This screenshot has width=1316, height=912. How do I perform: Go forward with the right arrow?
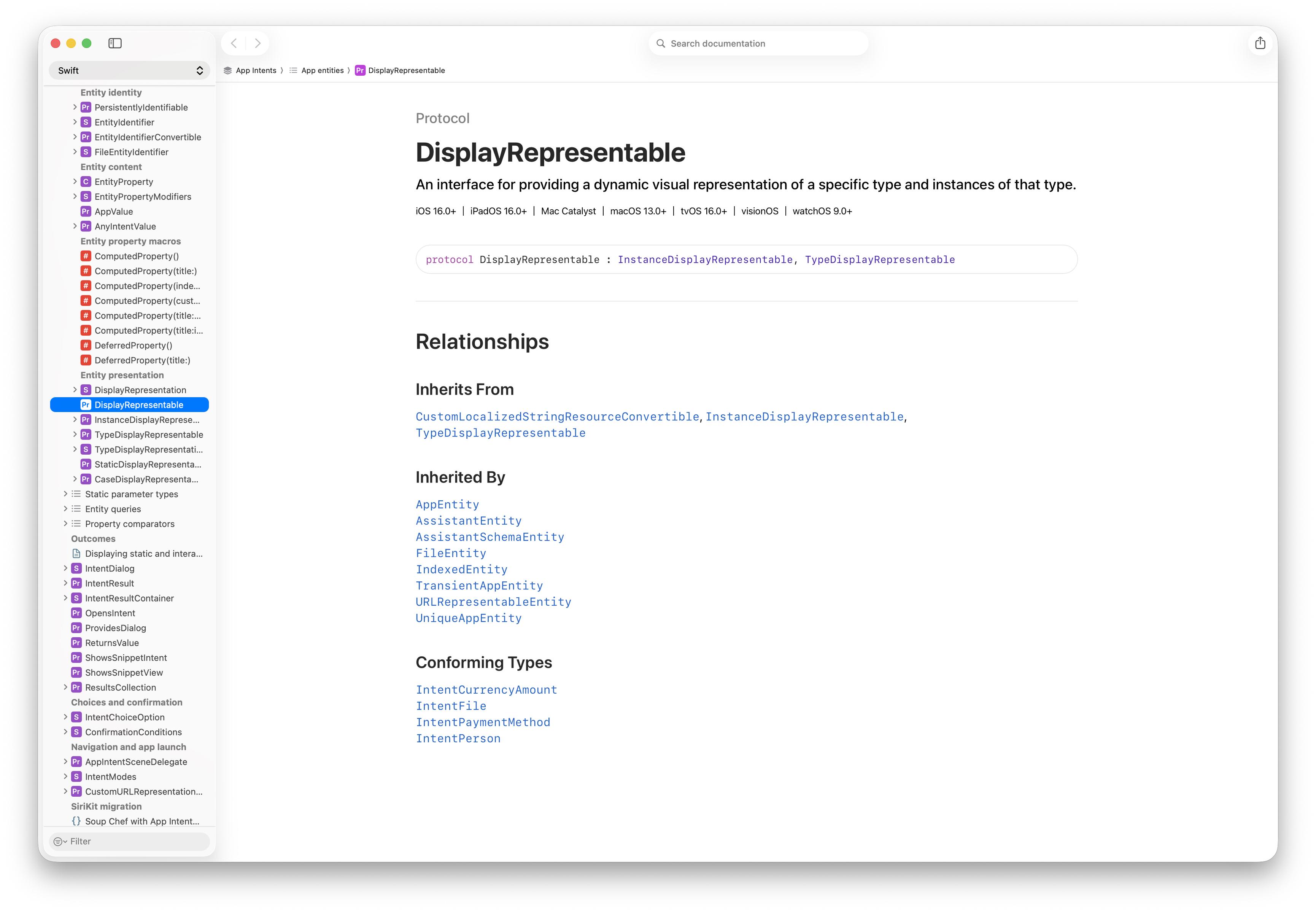click(257, 43)
